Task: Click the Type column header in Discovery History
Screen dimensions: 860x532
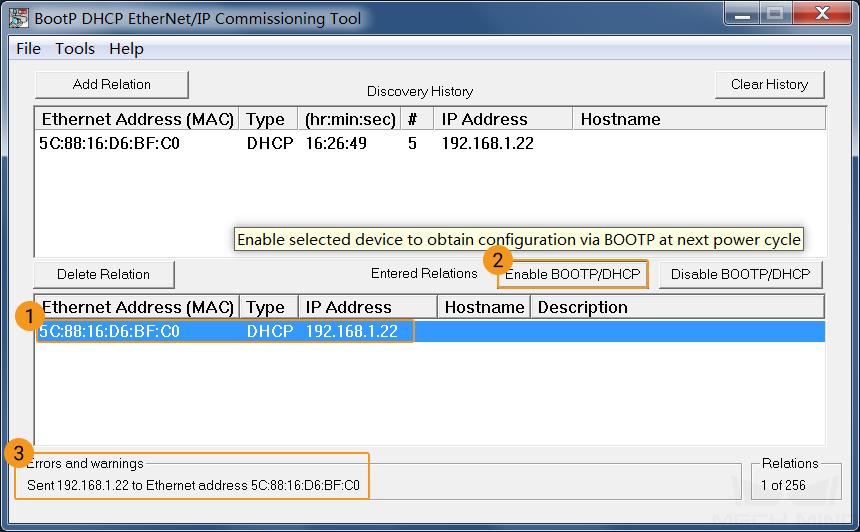Action: tap(268, 119)
